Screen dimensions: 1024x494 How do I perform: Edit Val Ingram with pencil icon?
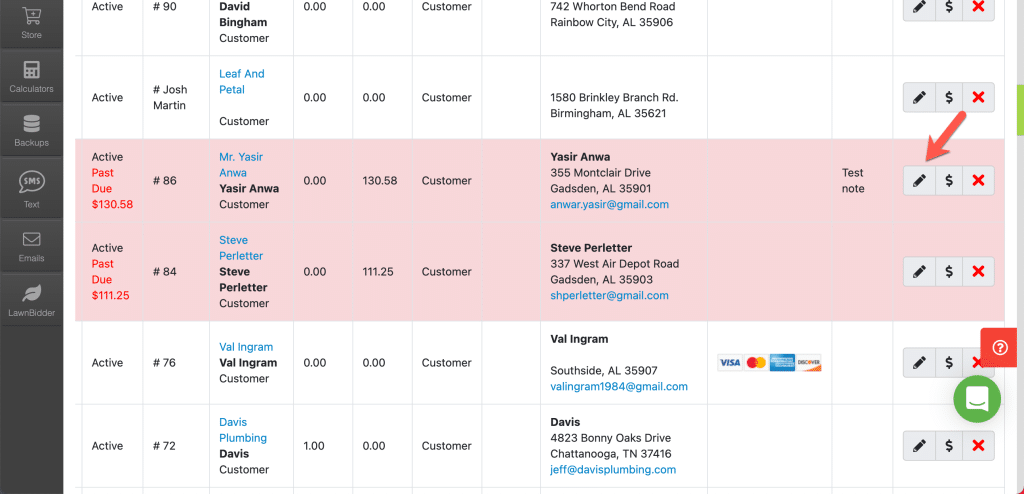pyautogui.click(x=919, y=363)
